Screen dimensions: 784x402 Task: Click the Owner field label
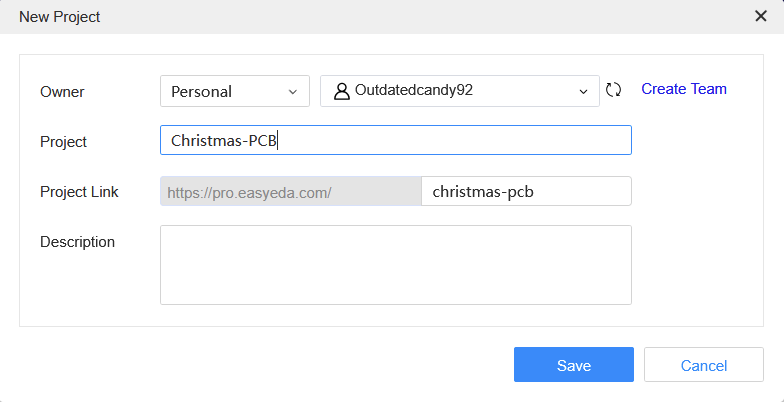point(62,92)
